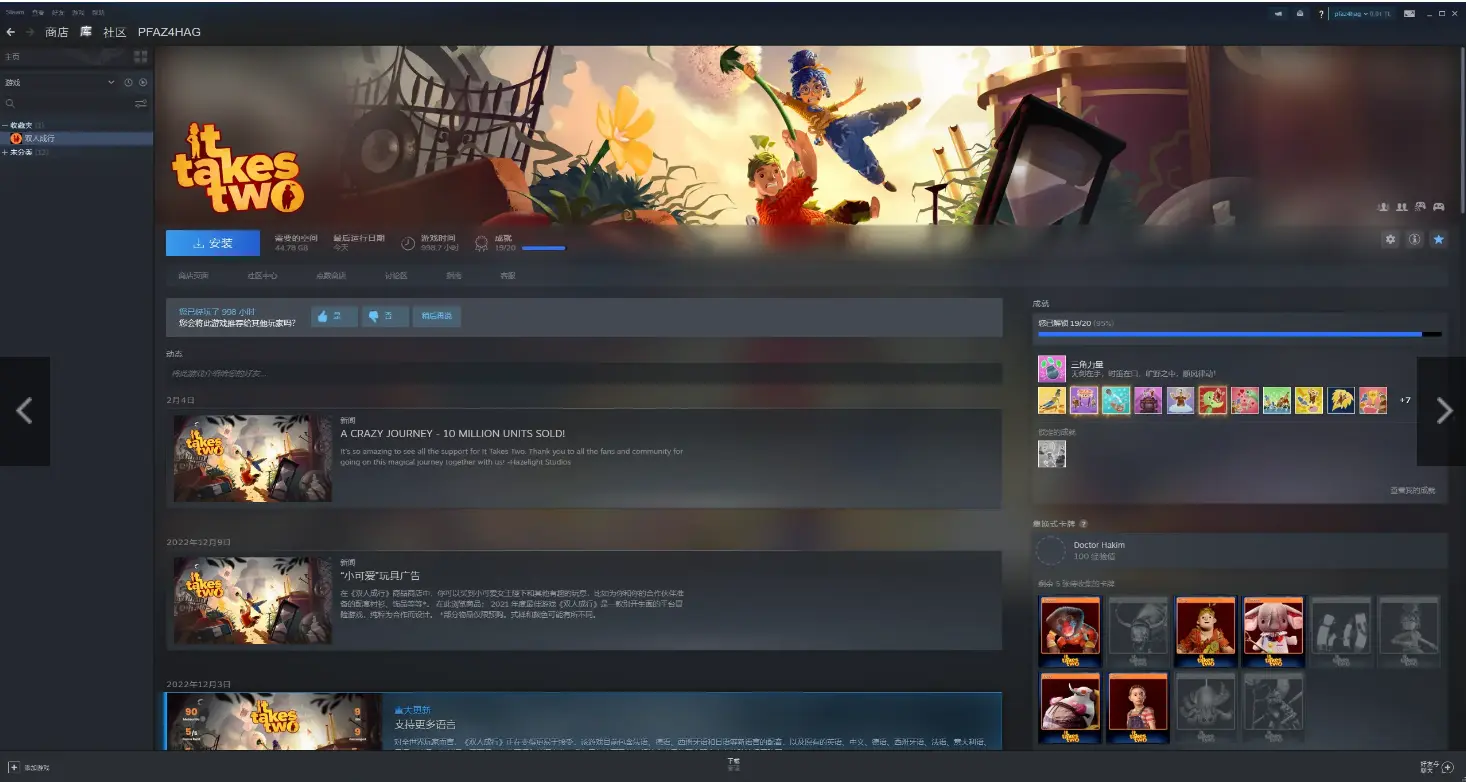1466x782 pixels.
Task: Click the recent activity clock icon in sidebar
Action: click(x=128, y=82)
